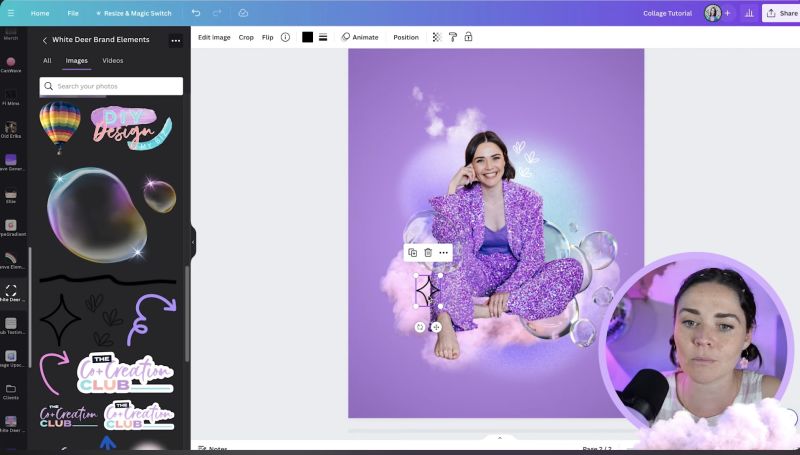Open Image Upscaler app in sidebar
The image size is (800, 455).
click(x=11, y=359)
